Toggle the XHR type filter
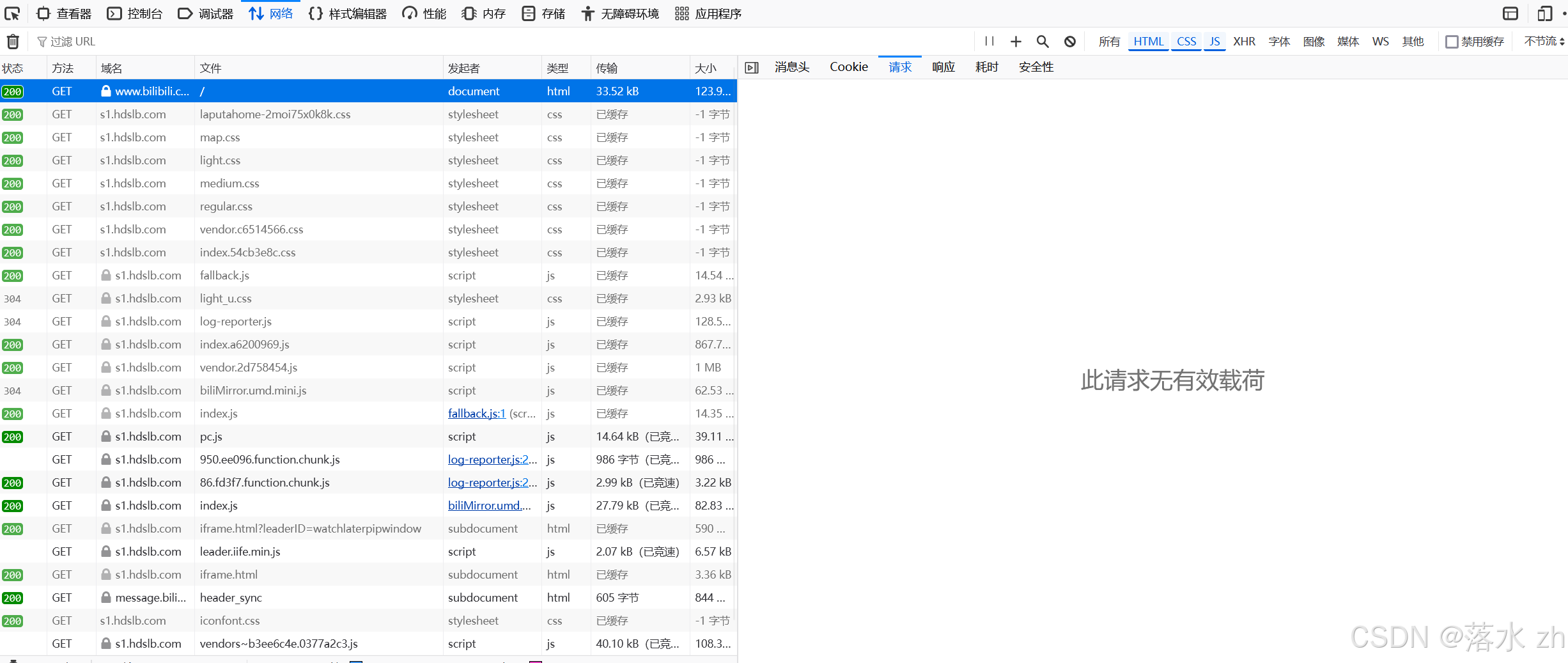The width and height of the screenshot is (1568, 663). tap(1244, 42)
